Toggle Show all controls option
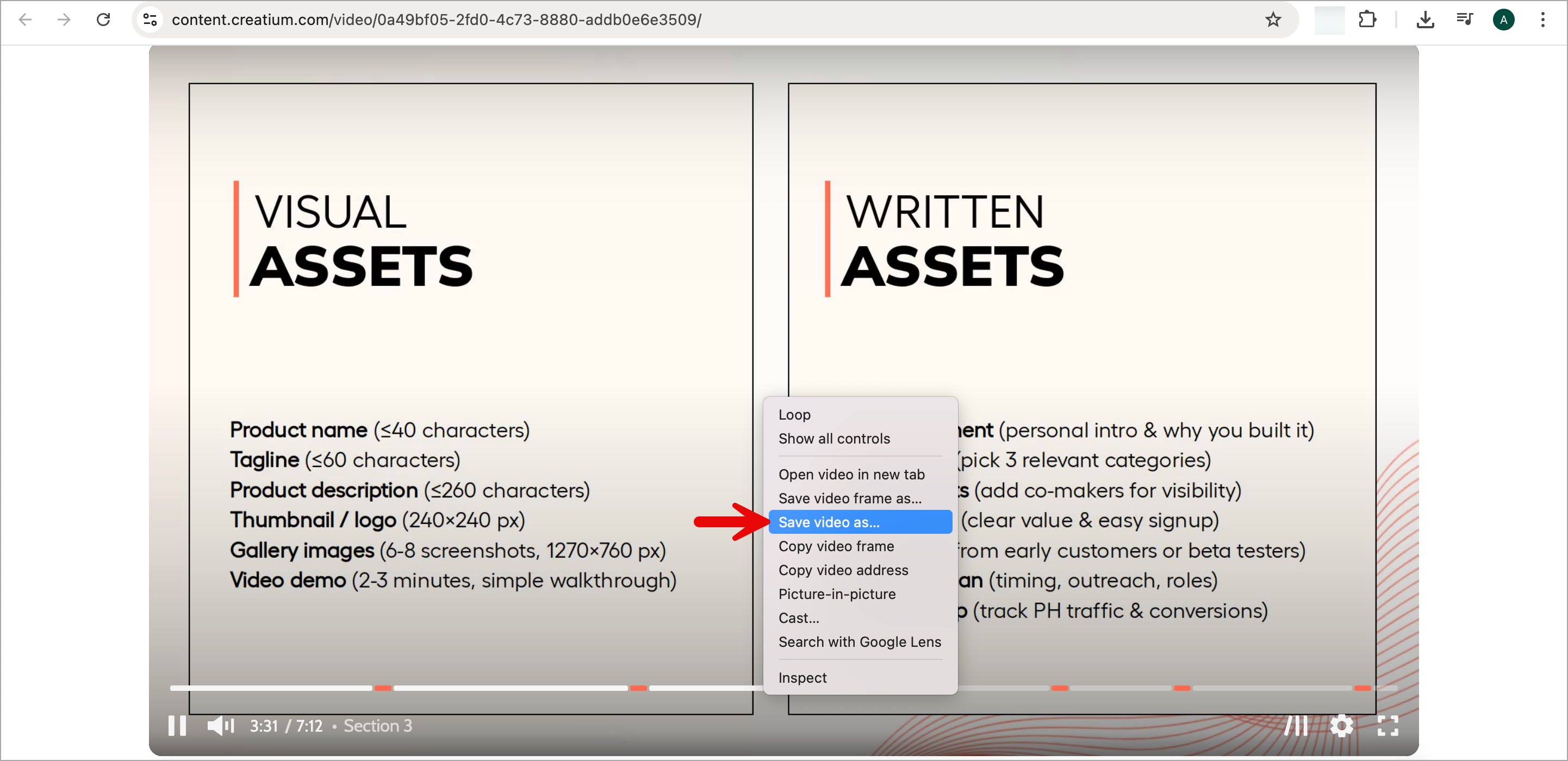Image resolution: width=1568 pixels, height=761 pixels. (x=833, y=438)
